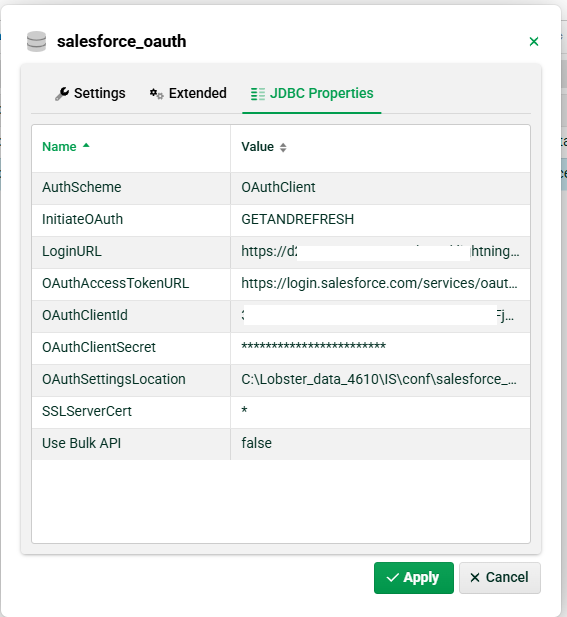The height and width of the screenshot is (617, 567).
Task: Select the Use Bulk API property name
Action: coord(81,443)
